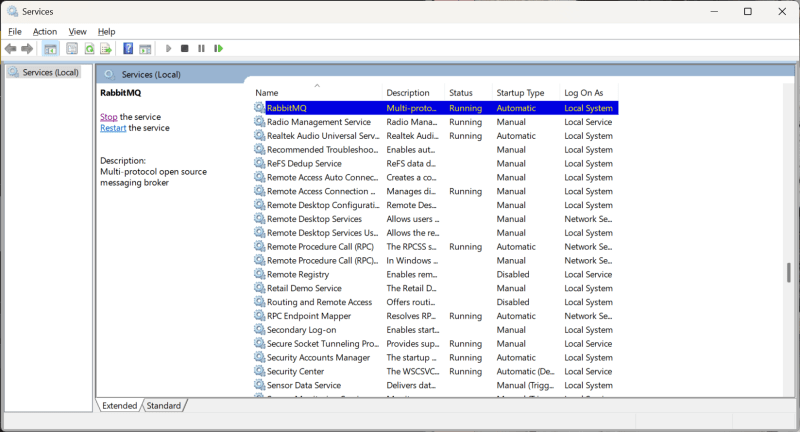The width and height of the screenshot is (800, 432).
Task: Click the gear icon beside Security Accounts Manager
Action: 260,357
